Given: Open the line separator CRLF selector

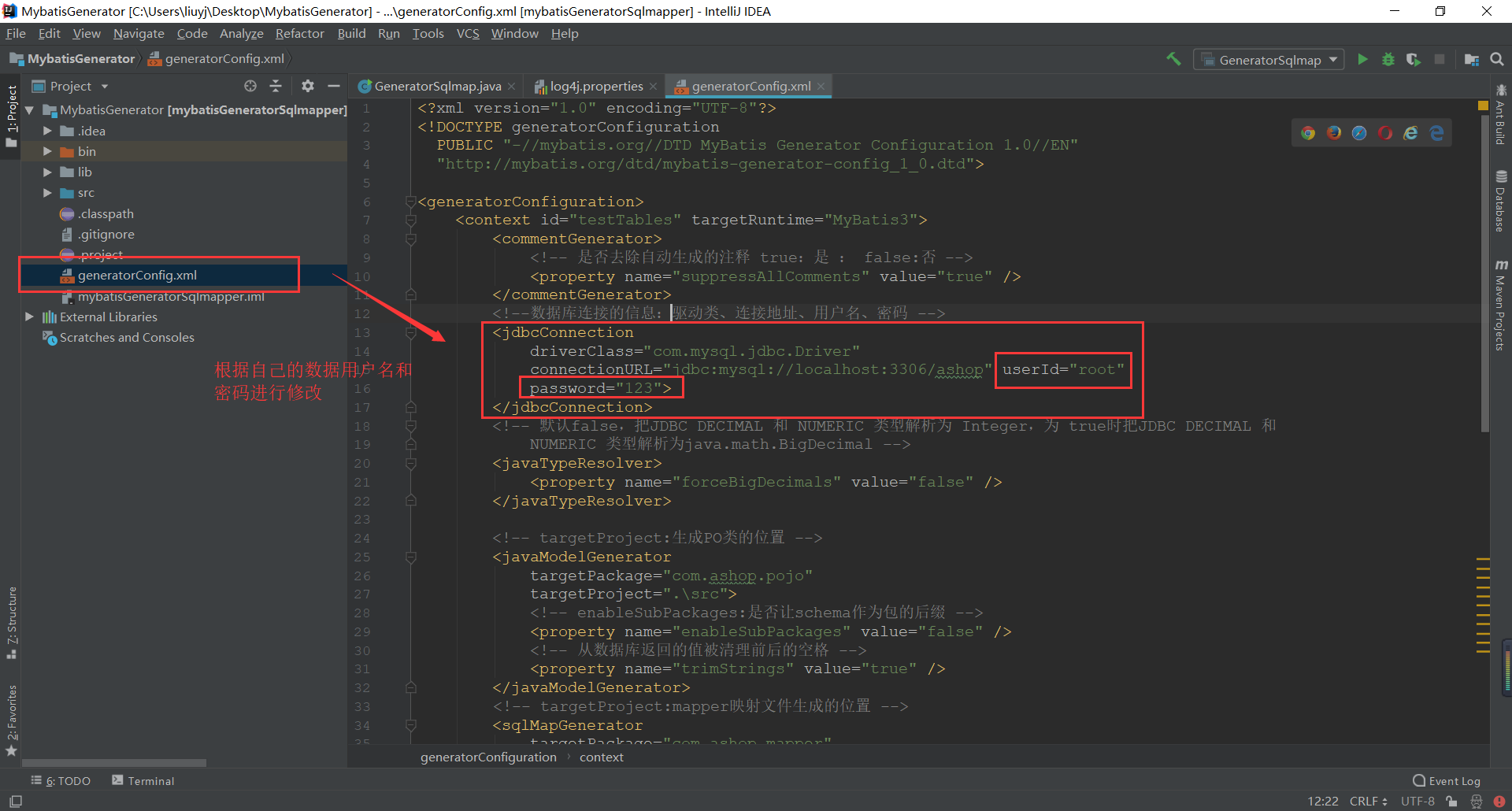Looking at the screenshot, I should point(1369,801).
